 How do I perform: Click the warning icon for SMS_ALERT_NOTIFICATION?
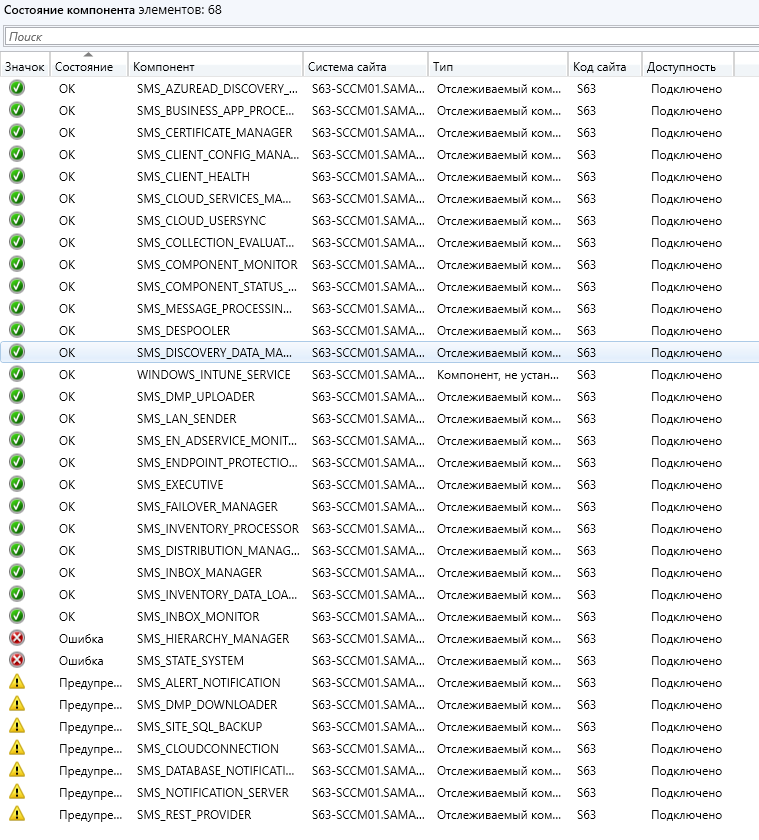(17, 681)
